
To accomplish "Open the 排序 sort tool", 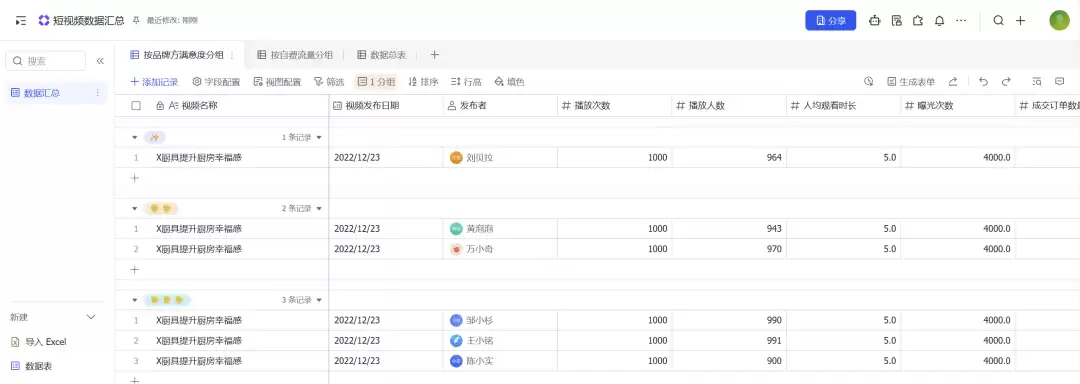I will (424, 82).
